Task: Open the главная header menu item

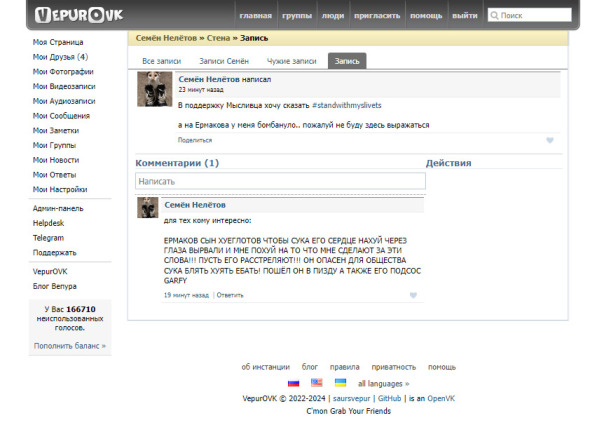Action: click(256, 16)
